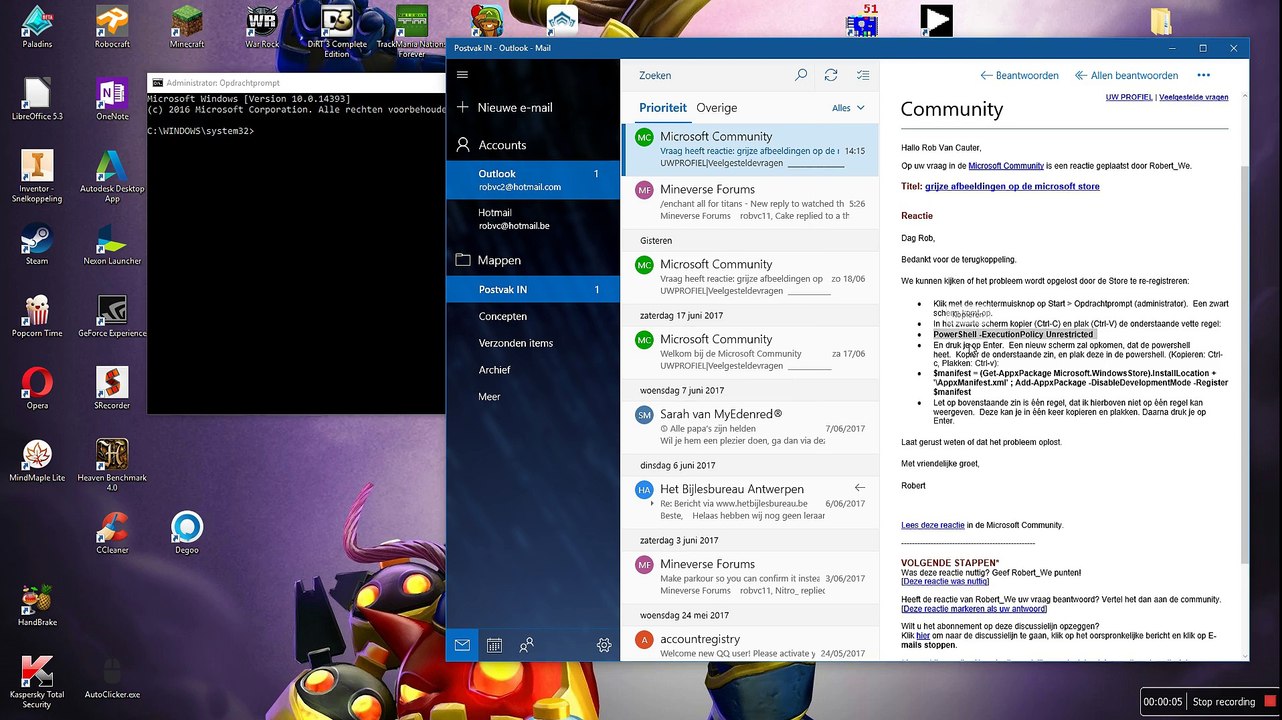Viewport: 1282px width, 720px height.
Task: Open the Het Bijlesbureau Antwerpen email
Action: pyautogui.click(x=749, y=501)
